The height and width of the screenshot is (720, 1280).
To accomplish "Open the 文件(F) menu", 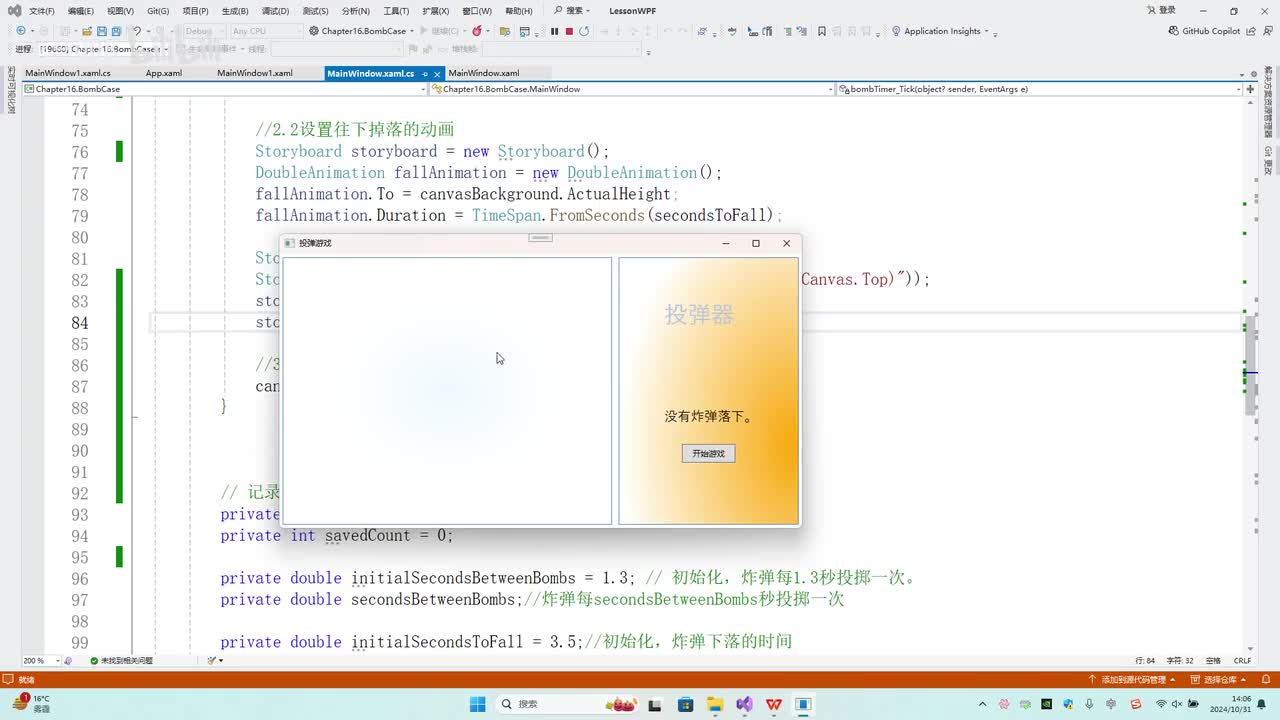I will tap(41, 11).
